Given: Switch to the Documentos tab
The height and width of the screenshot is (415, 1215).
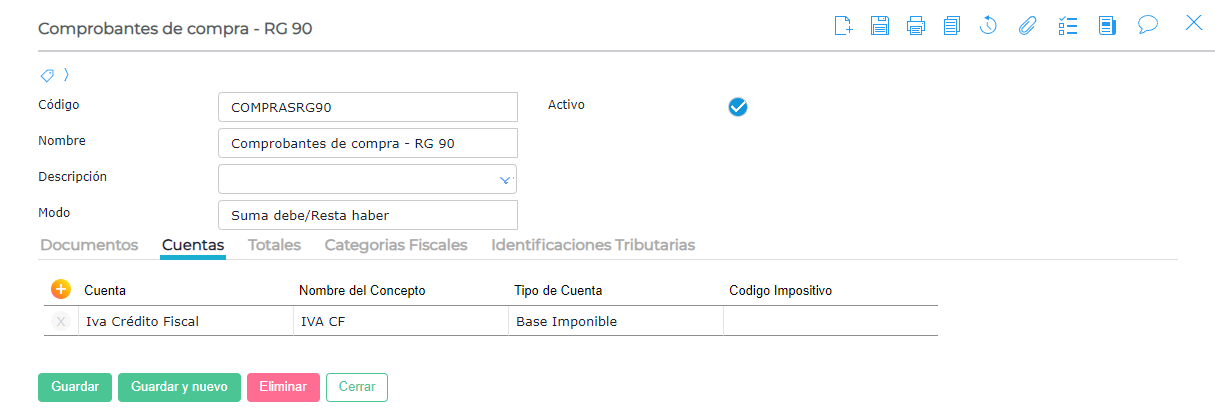Looking at the screenshot, I should click(x=88, y=245).
